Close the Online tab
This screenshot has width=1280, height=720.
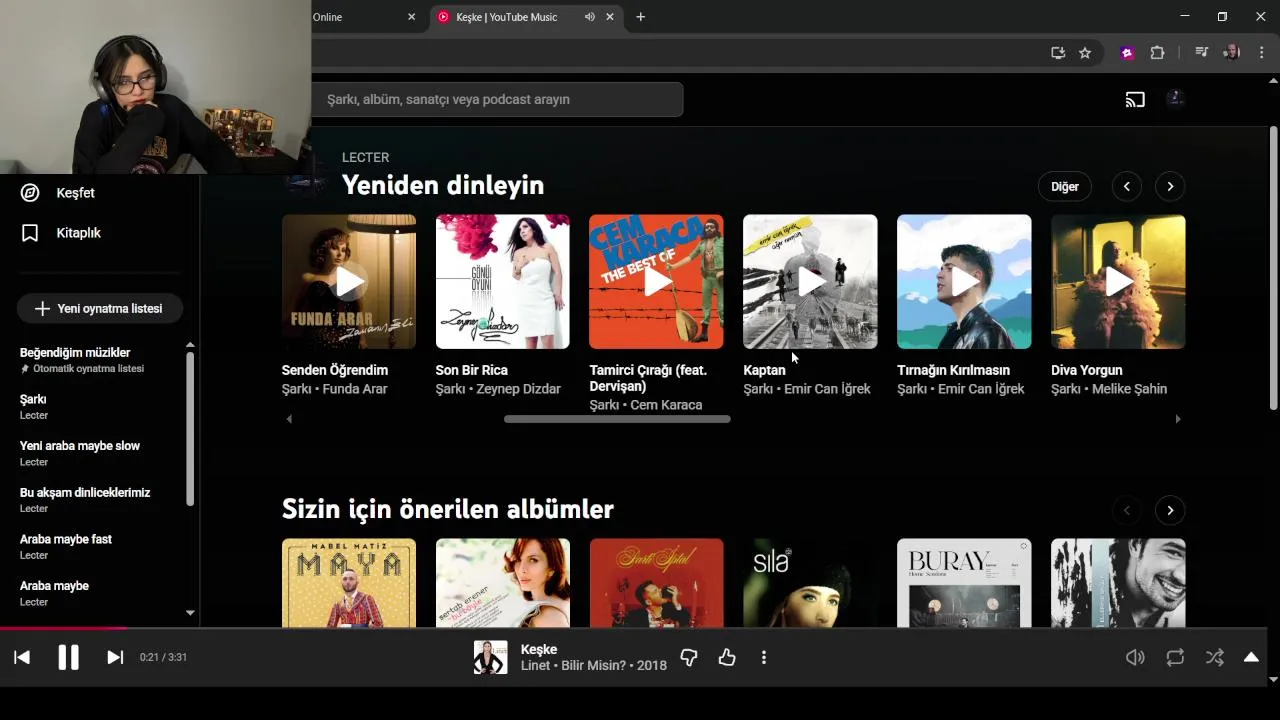pos(411,17)
